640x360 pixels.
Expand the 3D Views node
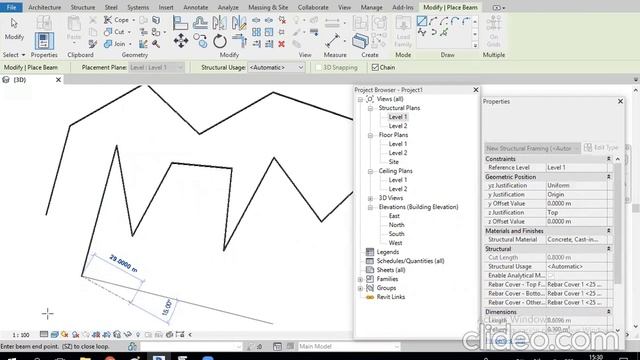[x=370, y=198]
